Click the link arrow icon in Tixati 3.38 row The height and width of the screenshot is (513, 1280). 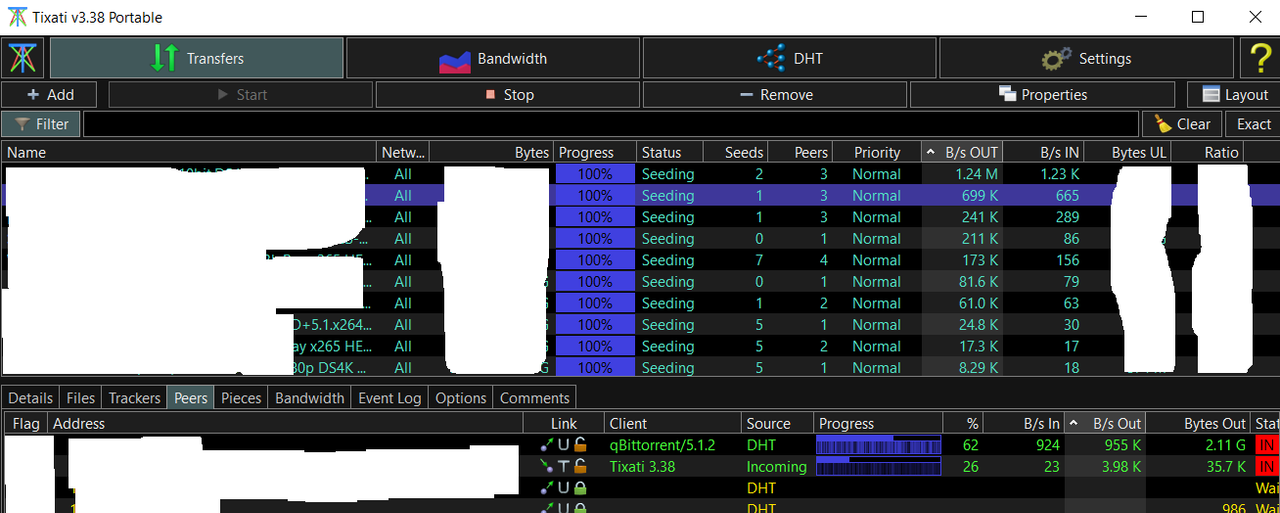pyautogui.click(x=546, y=467)
